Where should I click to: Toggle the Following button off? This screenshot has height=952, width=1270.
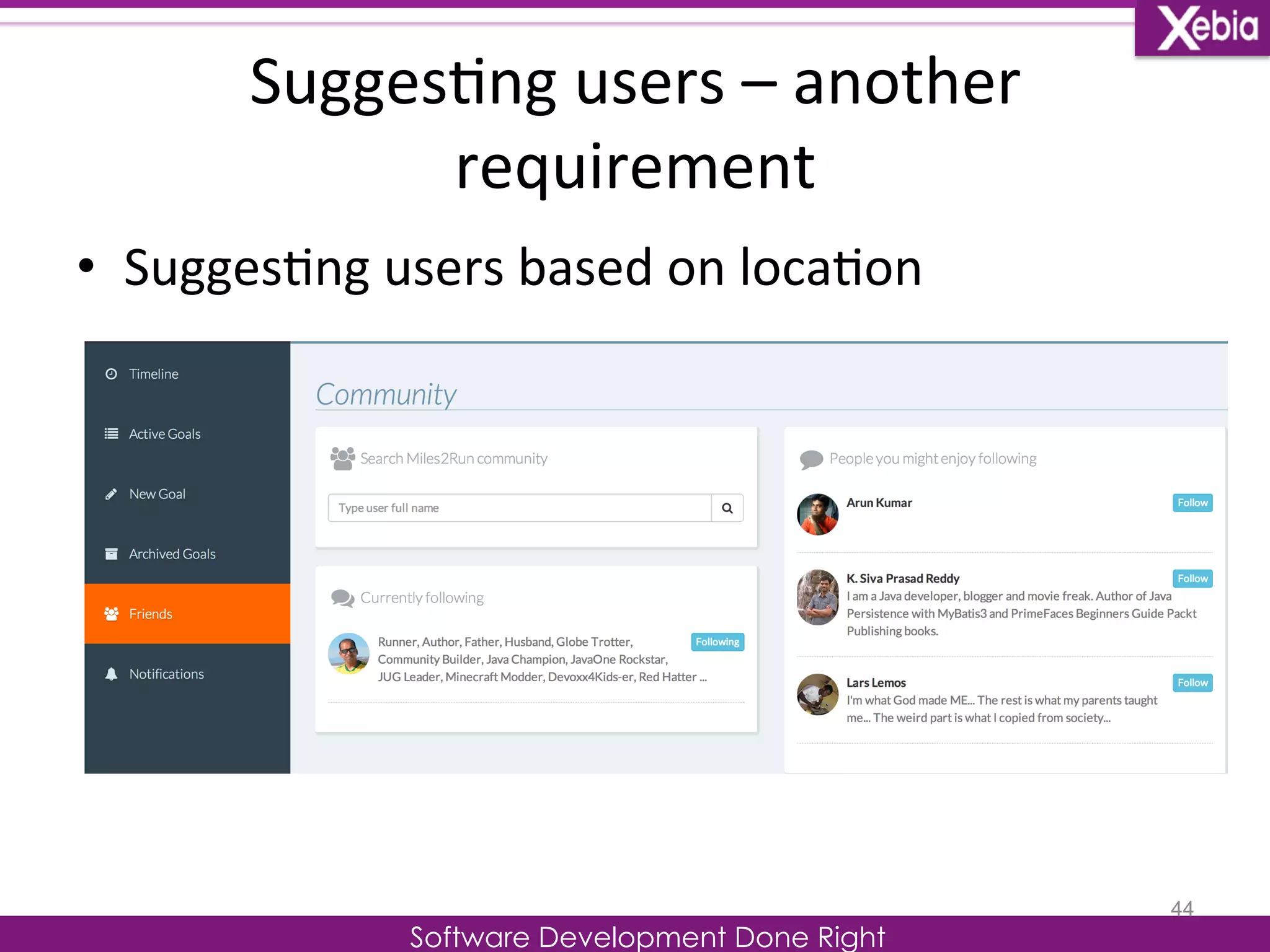pos(717,642)
